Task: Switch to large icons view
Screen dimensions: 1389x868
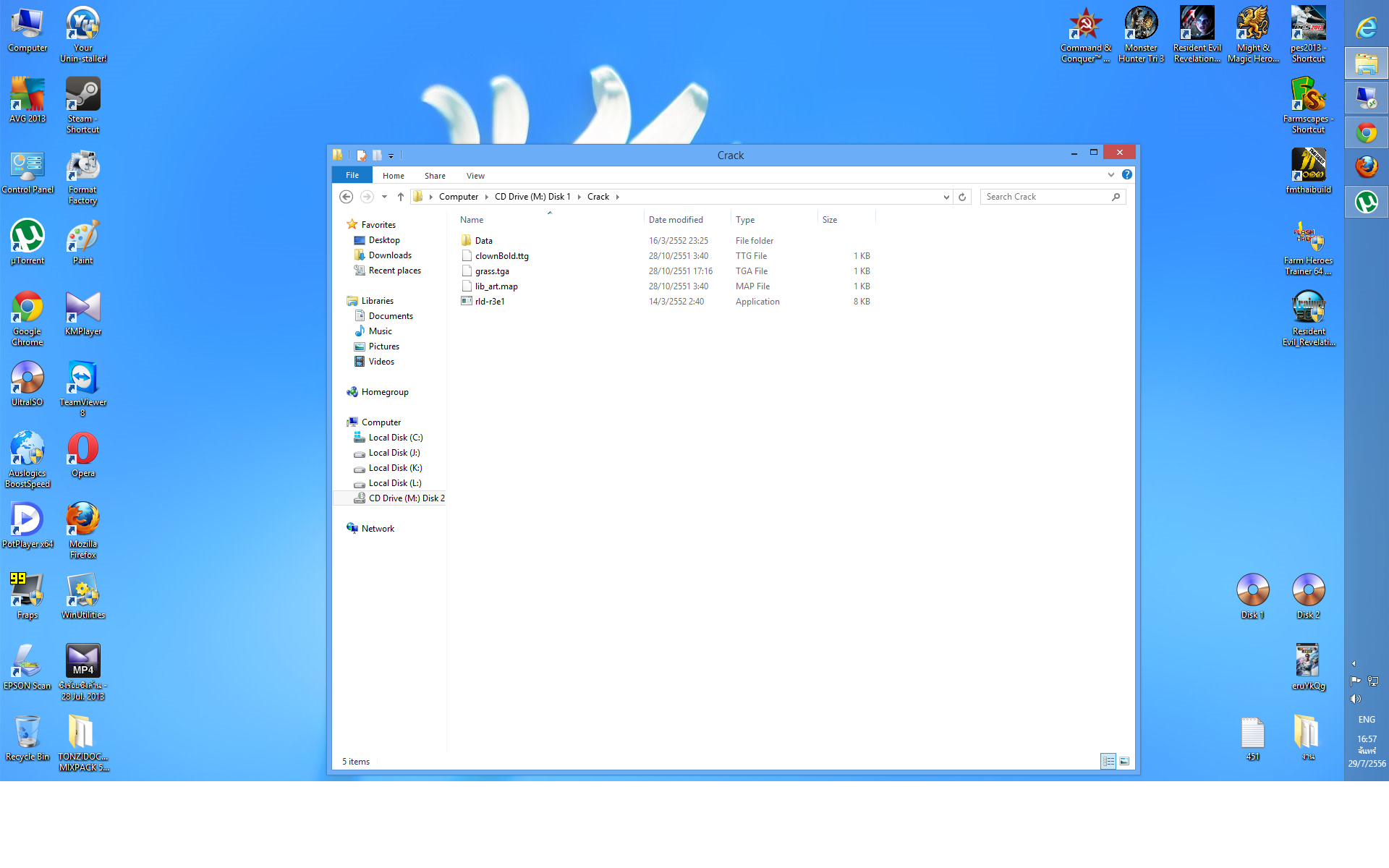Action: click(x=1124, y=761)
